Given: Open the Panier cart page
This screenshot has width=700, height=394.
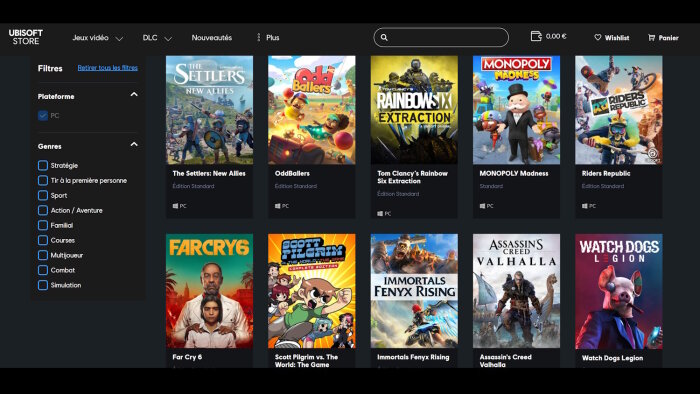Looking at the screenshot, I should click(x=668, y=38).
